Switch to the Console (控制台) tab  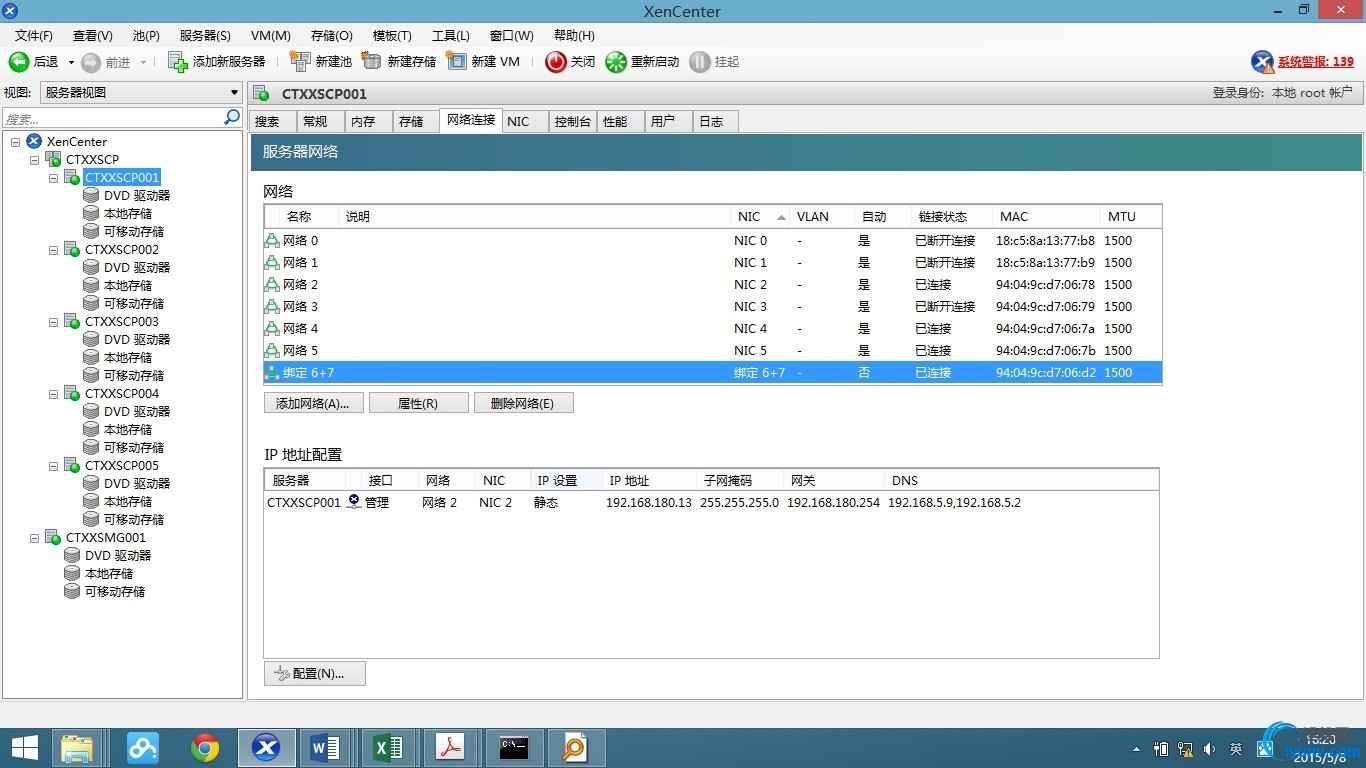[572, 121]
